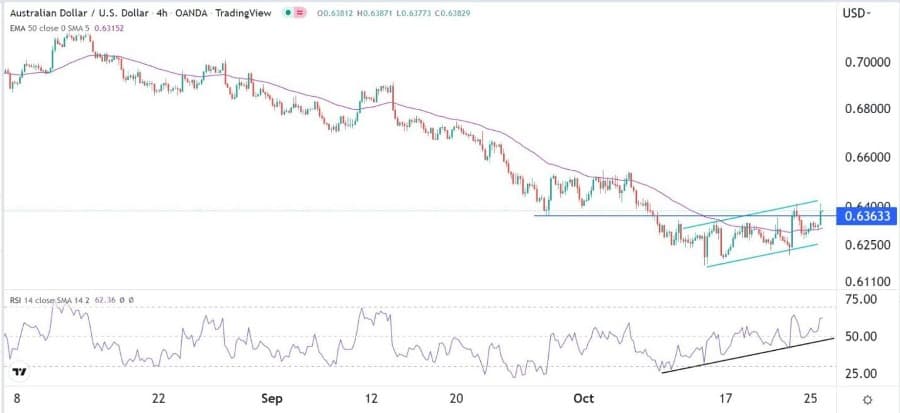Click the RSI 50.00 axis label
The width and height of the screenshot is (900, 413).
tap(861, 336)
